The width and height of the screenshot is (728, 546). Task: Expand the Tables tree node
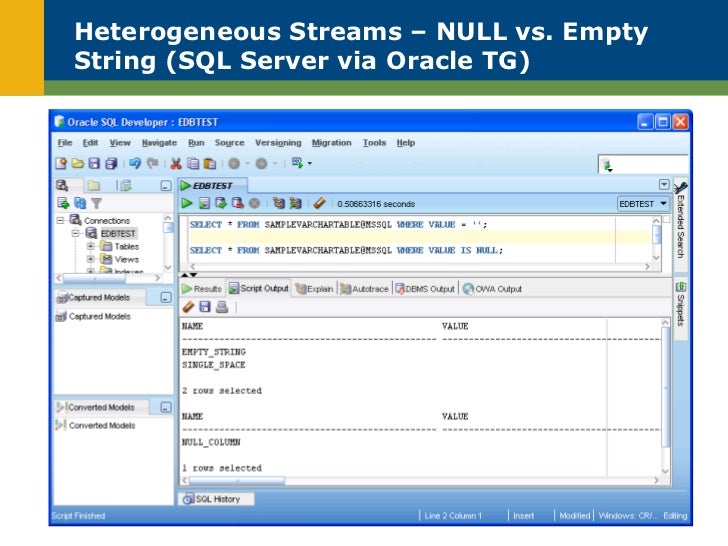click(91, 246)
